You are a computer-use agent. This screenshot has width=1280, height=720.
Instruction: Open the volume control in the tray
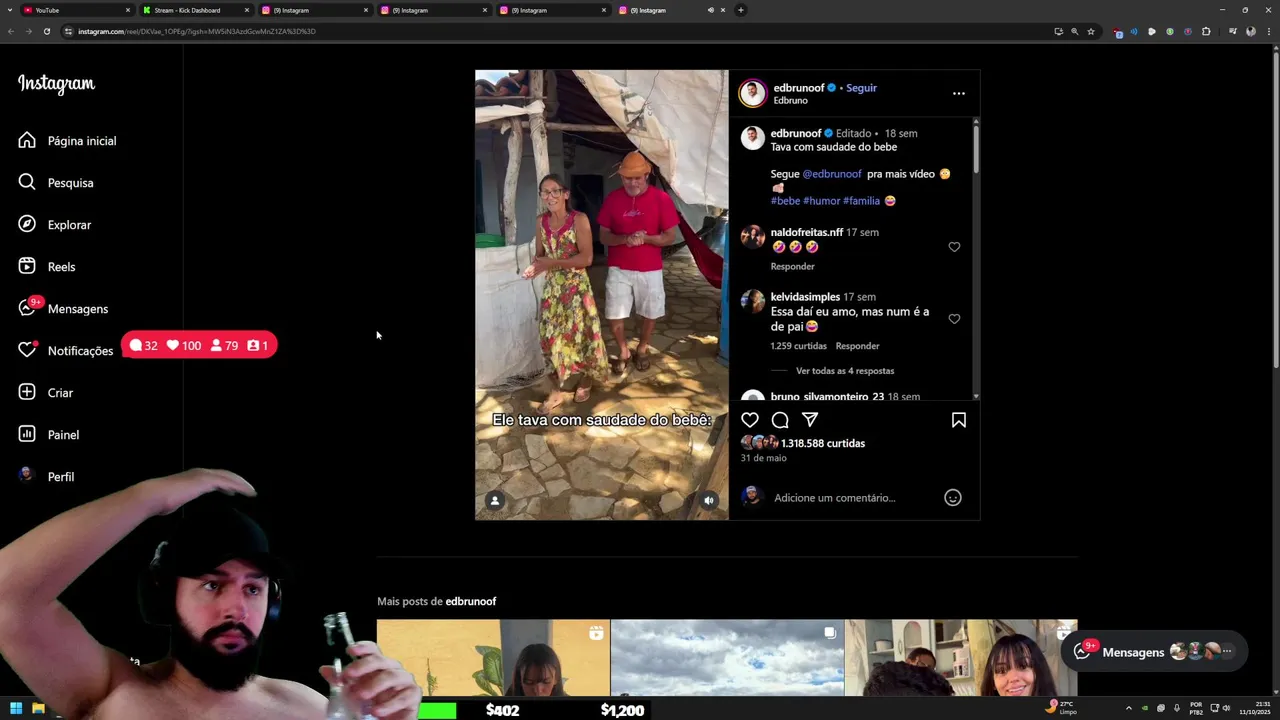pyautogui.click(x=1227, y=709)
